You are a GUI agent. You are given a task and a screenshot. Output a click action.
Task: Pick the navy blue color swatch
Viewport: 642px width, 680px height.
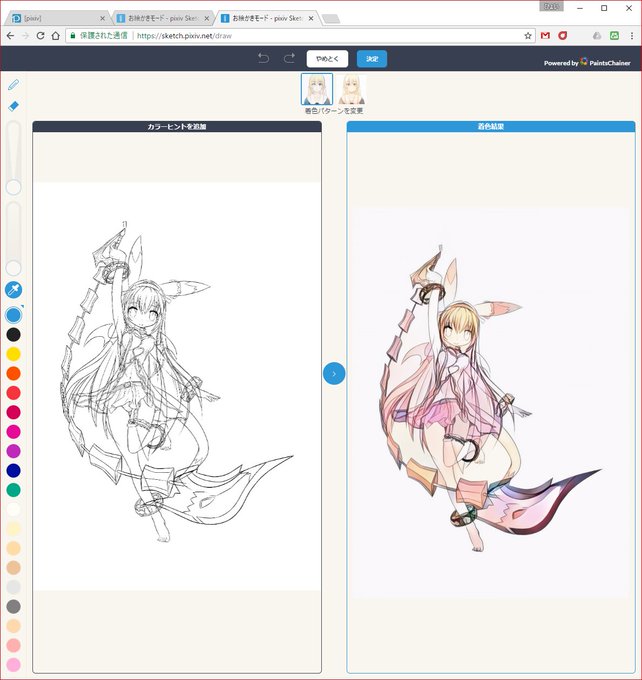tap(13, 471)
